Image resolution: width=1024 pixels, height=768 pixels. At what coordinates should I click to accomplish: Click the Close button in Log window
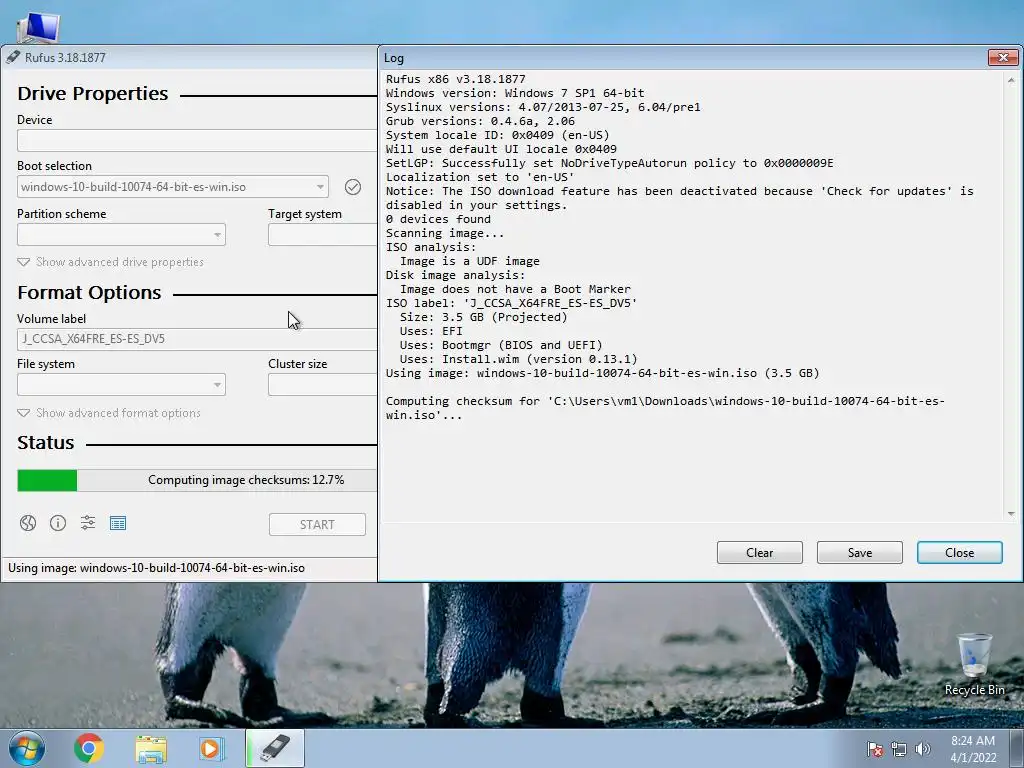click(x=959, y=552)
